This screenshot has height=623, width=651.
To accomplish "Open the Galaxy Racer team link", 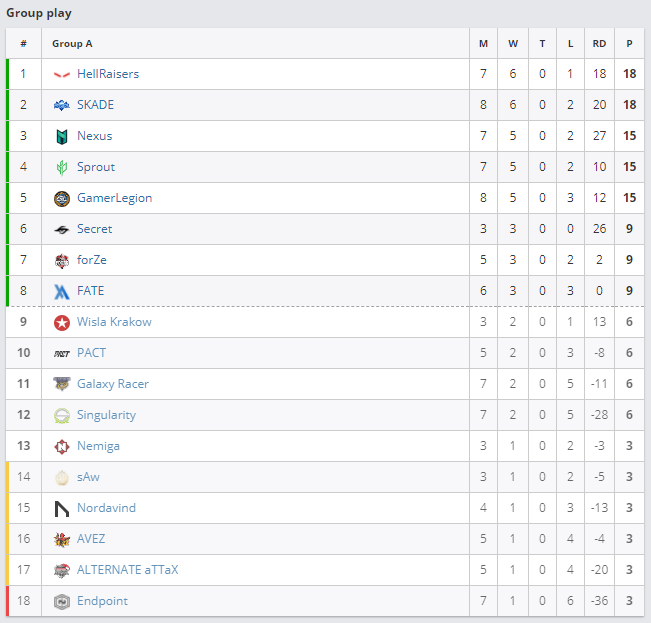I will point(112,384).
